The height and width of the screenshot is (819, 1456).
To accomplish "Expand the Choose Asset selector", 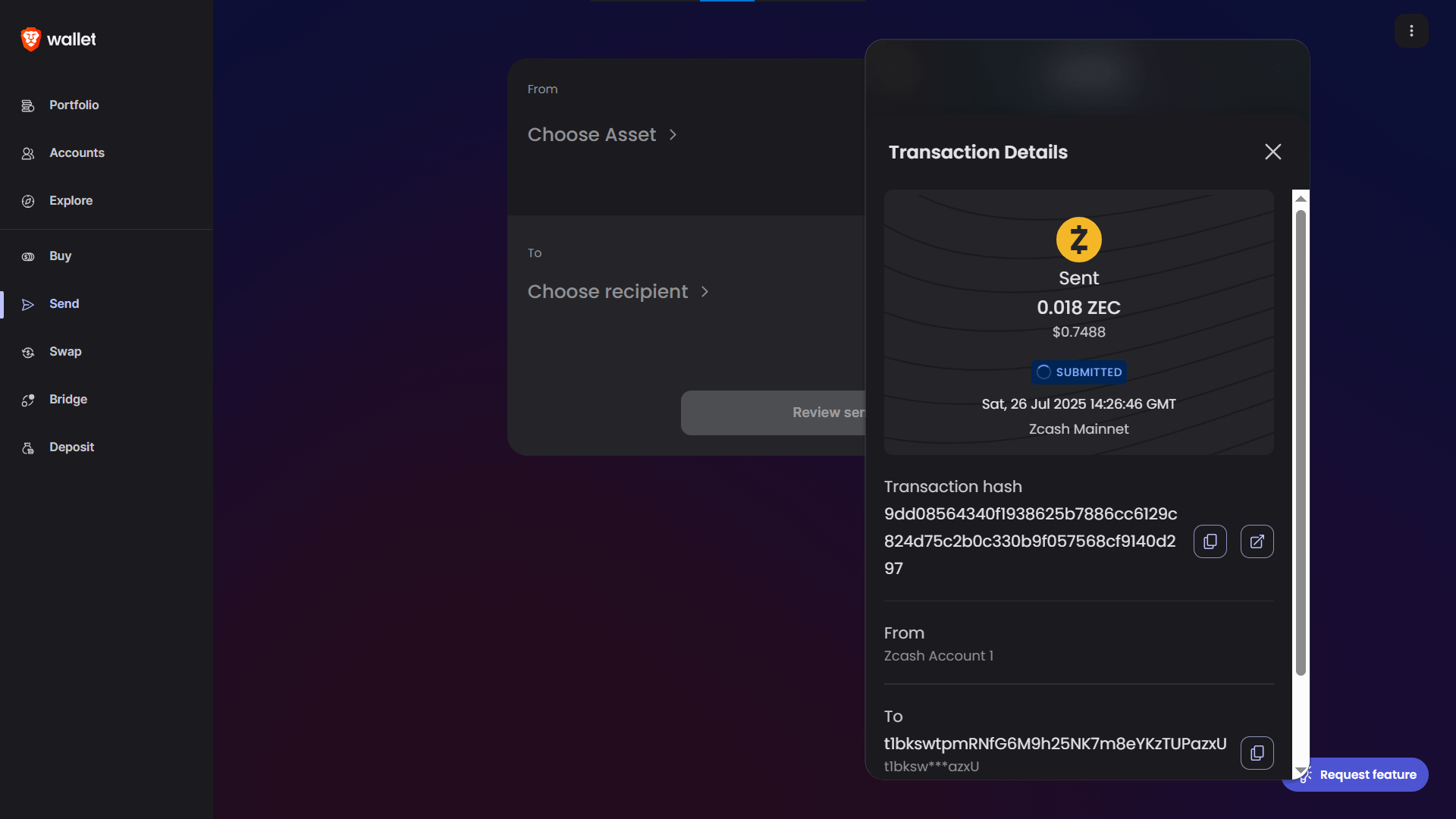I will click(x=602, y=135).
